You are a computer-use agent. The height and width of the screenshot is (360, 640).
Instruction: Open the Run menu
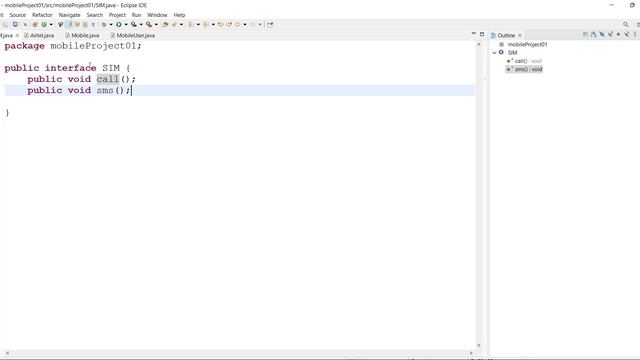point(136,15)
